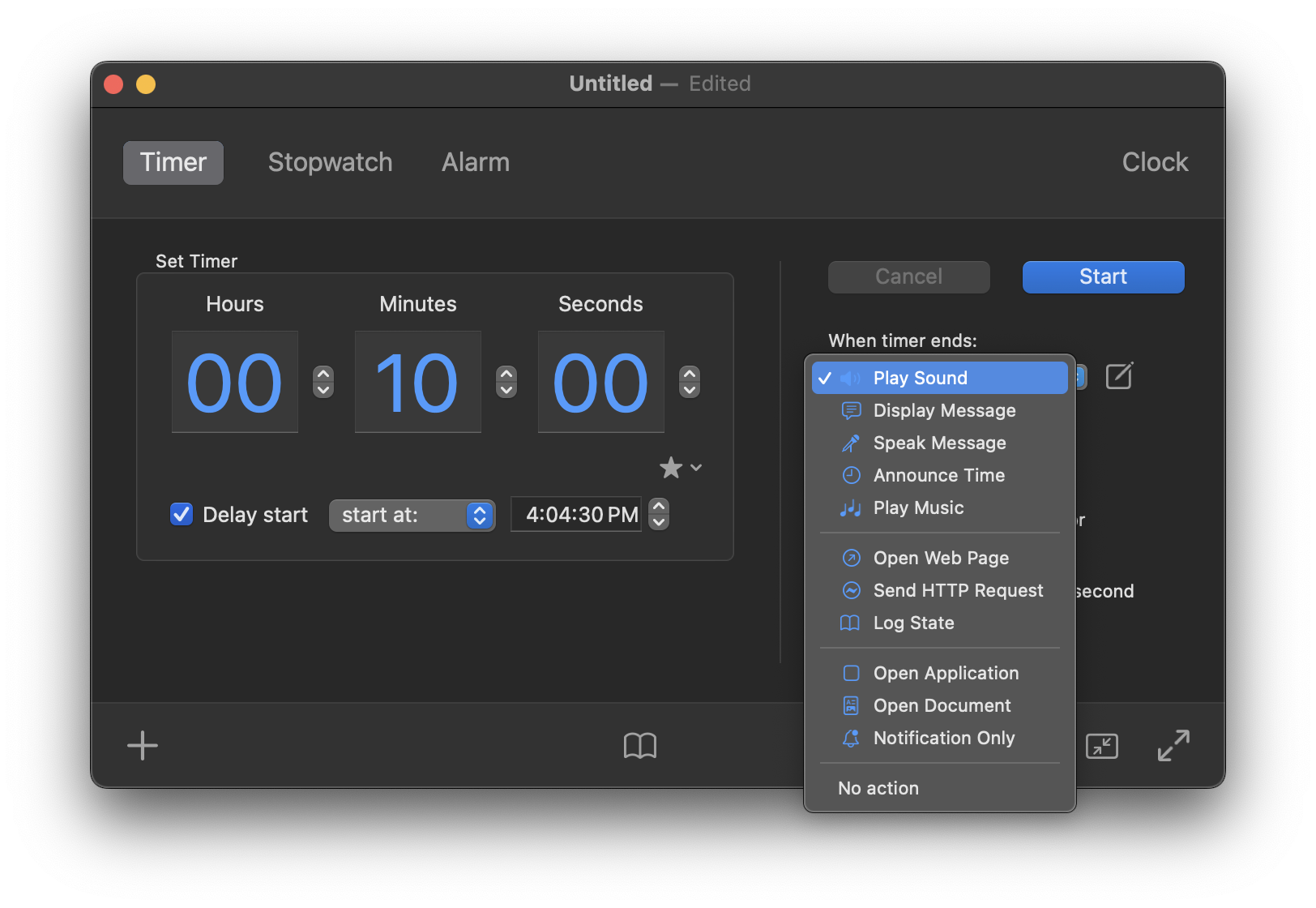Click the Minutes stepper arrows

[x=506, y=382]
